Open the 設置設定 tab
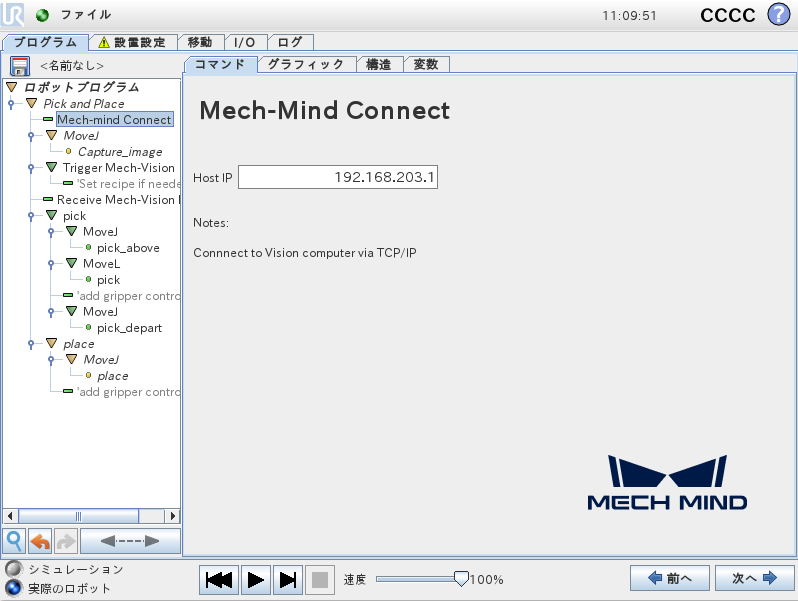The width and height of the screenshot is (798, 601). coord(133,42)
